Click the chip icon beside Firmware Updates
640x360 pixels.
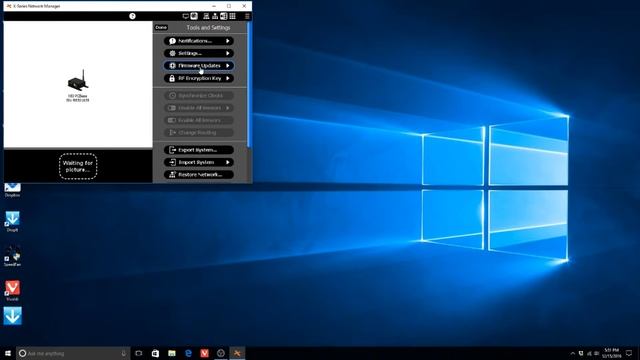point(172,65)
